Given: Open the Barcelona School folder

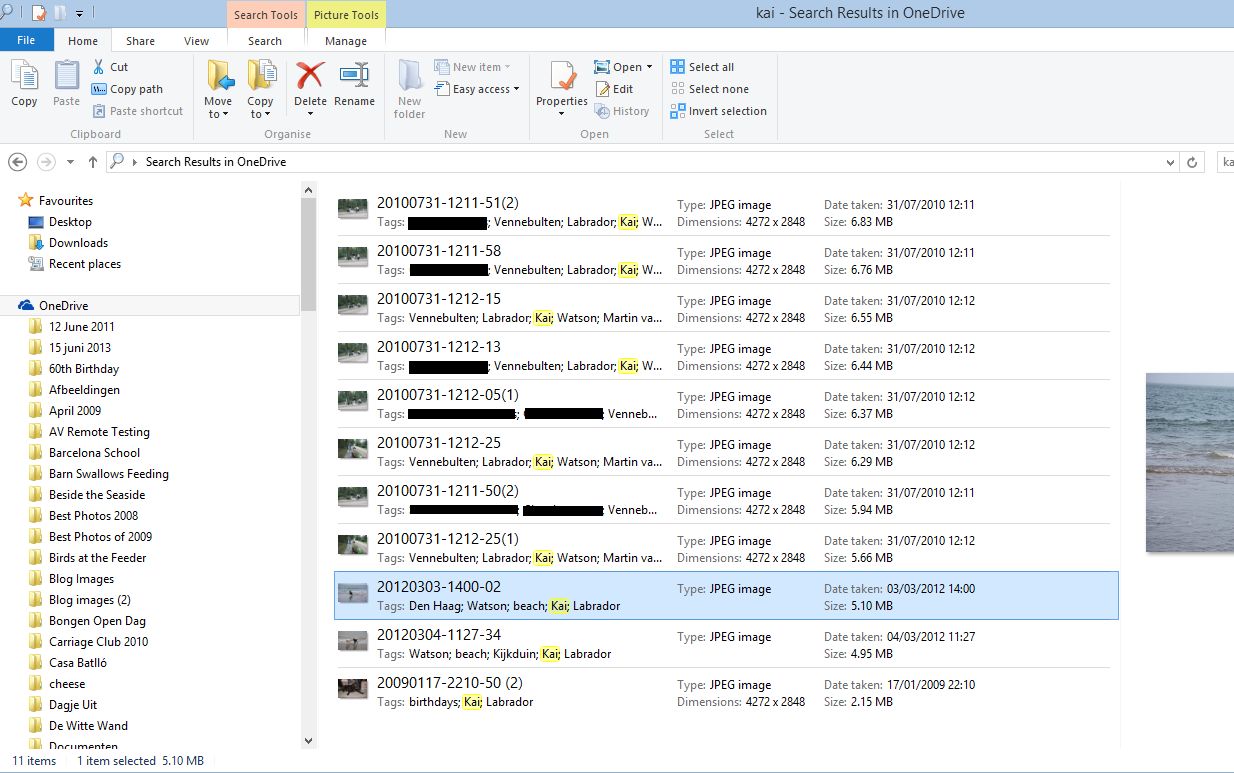Looking at the screenshot, I should coord(85,453).
